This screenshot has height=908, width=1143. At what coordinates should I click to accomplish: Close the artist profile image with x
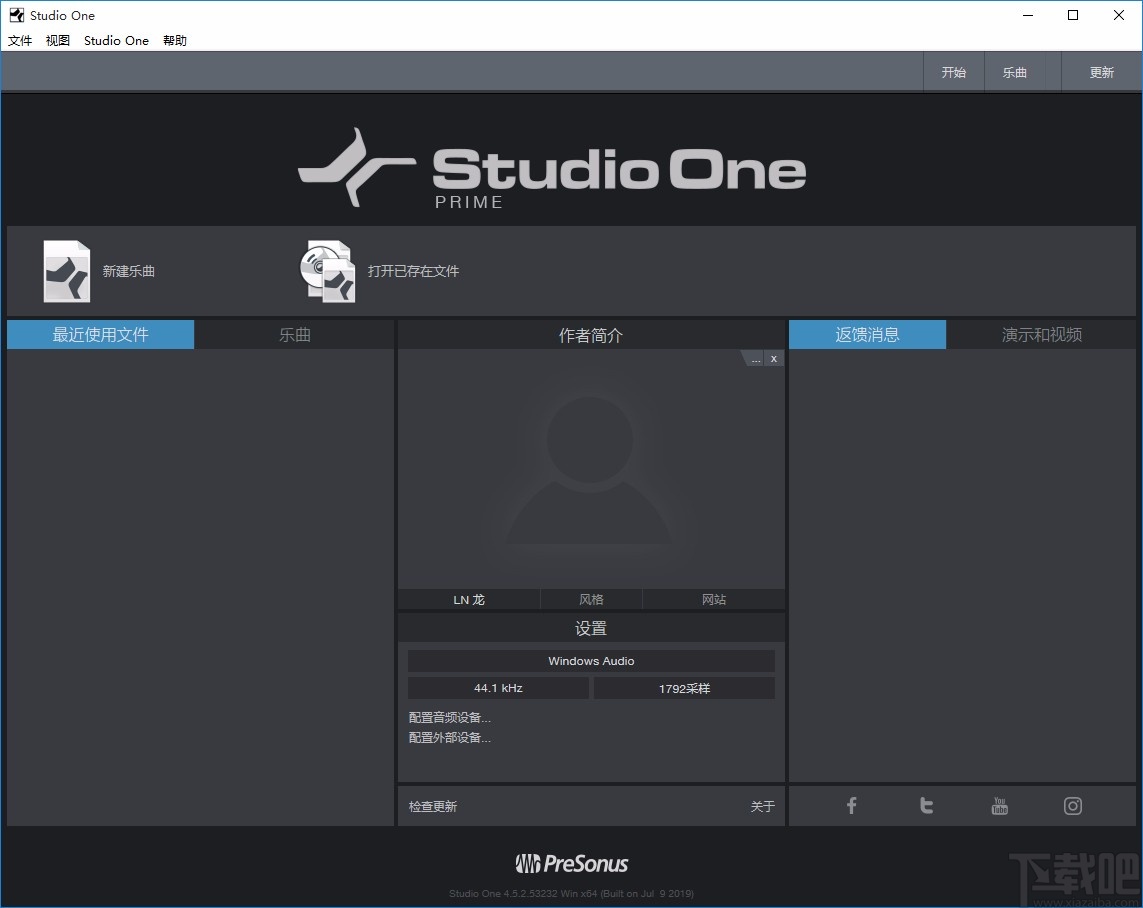tap(773, 359)
